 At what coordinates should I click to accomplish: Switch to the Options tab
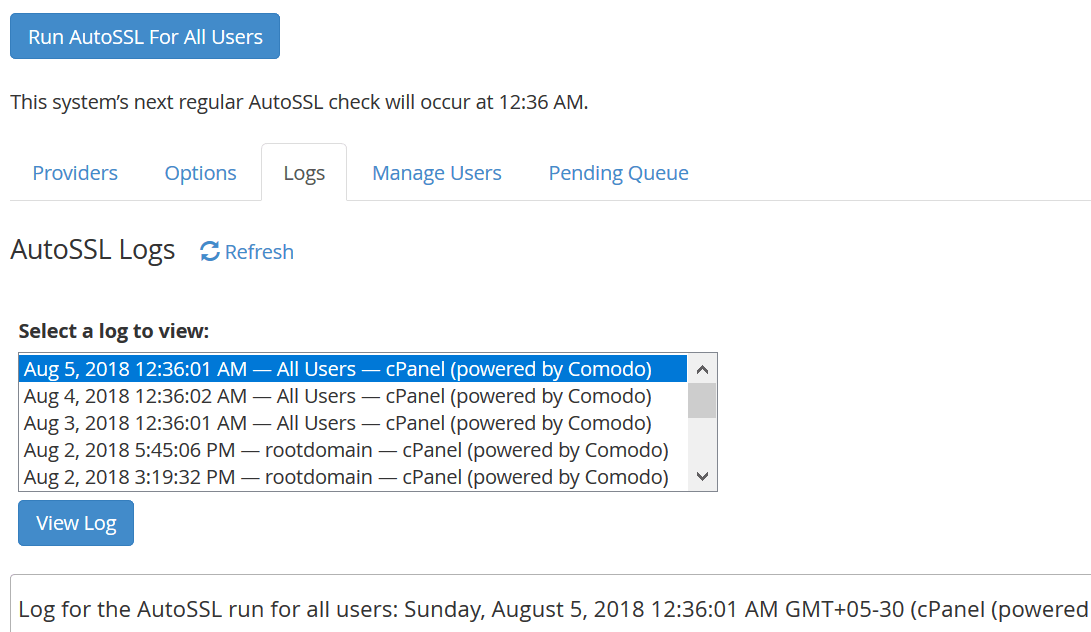[201, 173]
